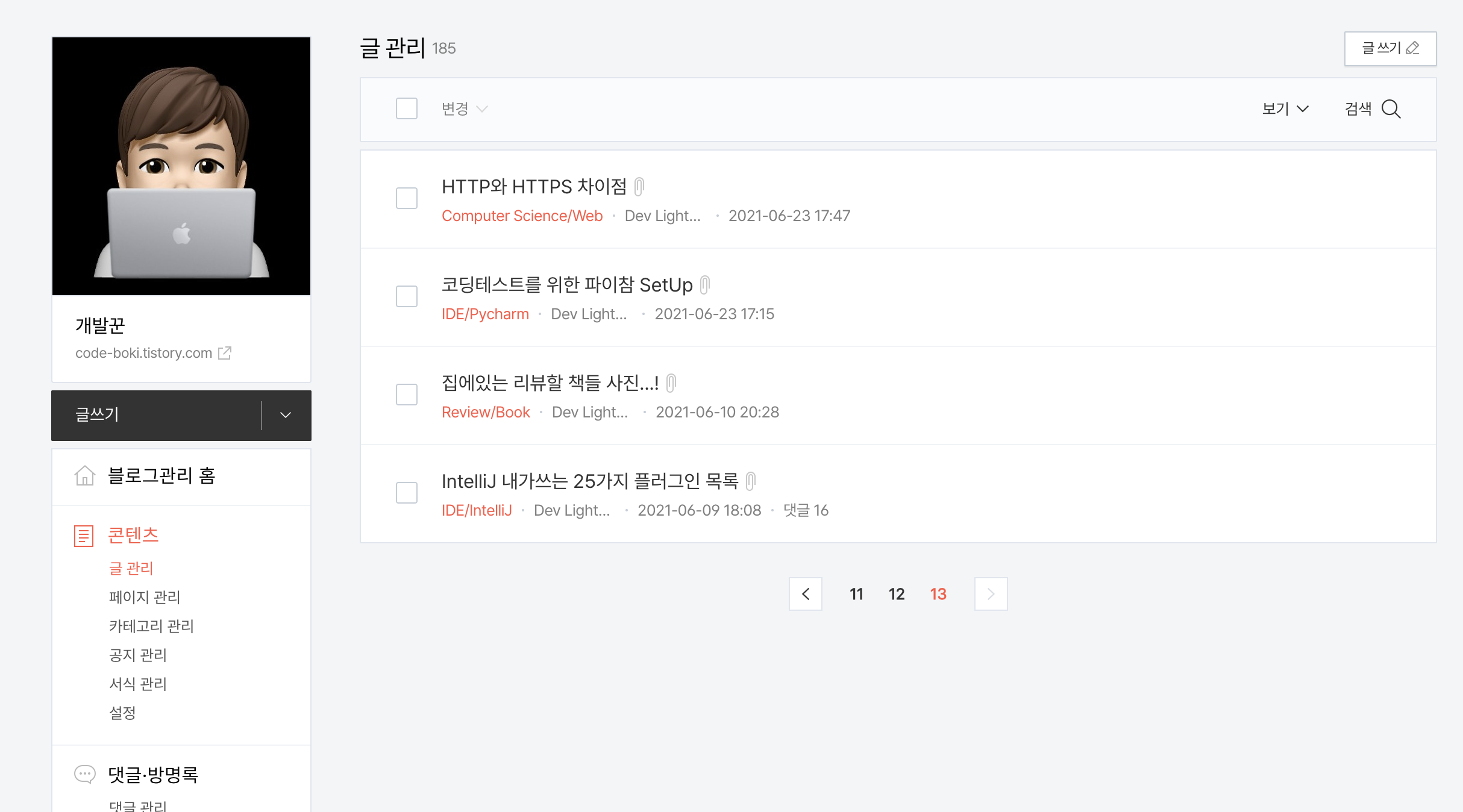The image size is (1463, 812).
Task: Tick the checkbox for HTTP와 HTTPS 차이점 post
Action: (407, 198)
